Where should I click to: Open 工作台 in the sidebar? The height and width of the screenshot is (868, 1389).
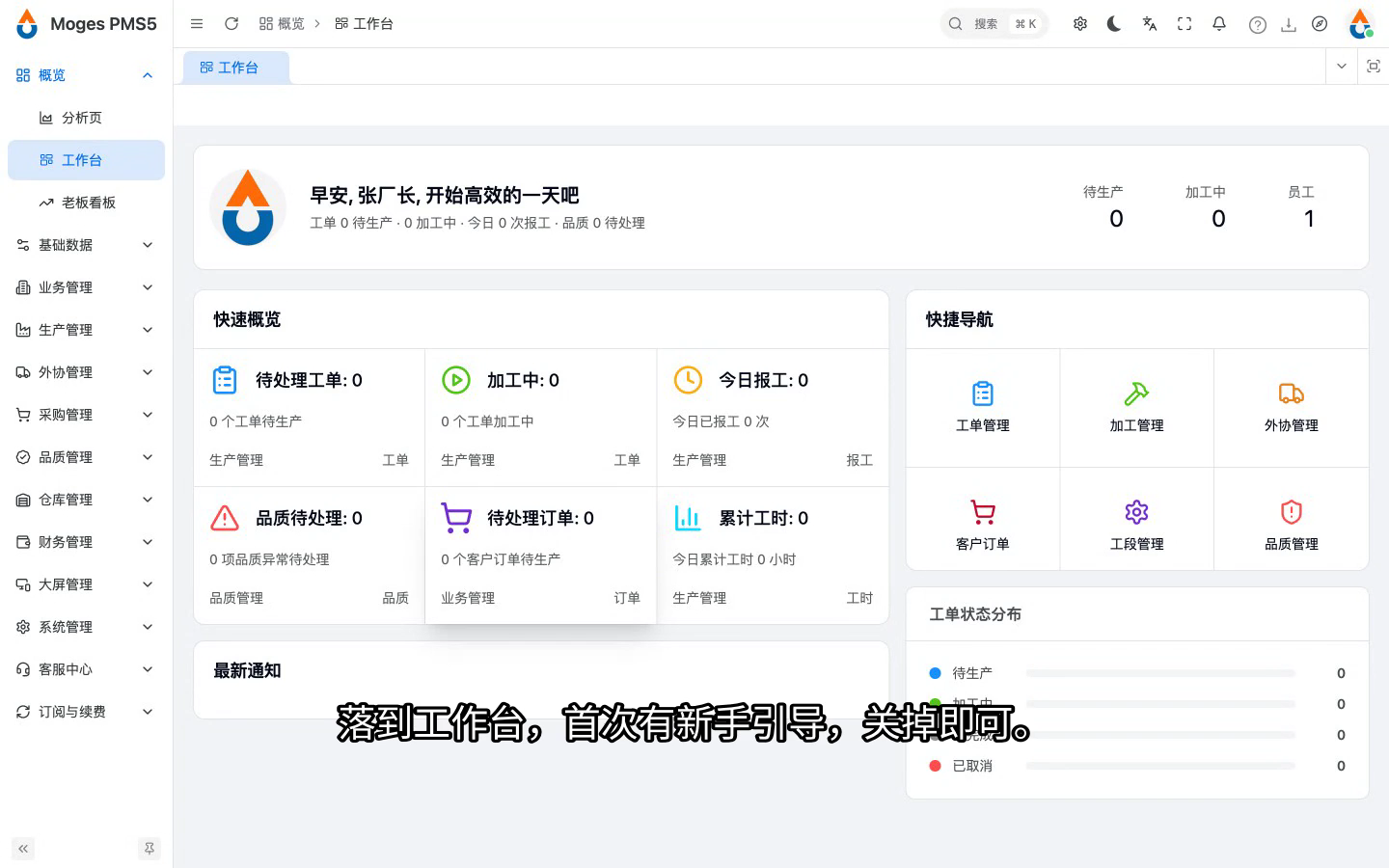86,160
